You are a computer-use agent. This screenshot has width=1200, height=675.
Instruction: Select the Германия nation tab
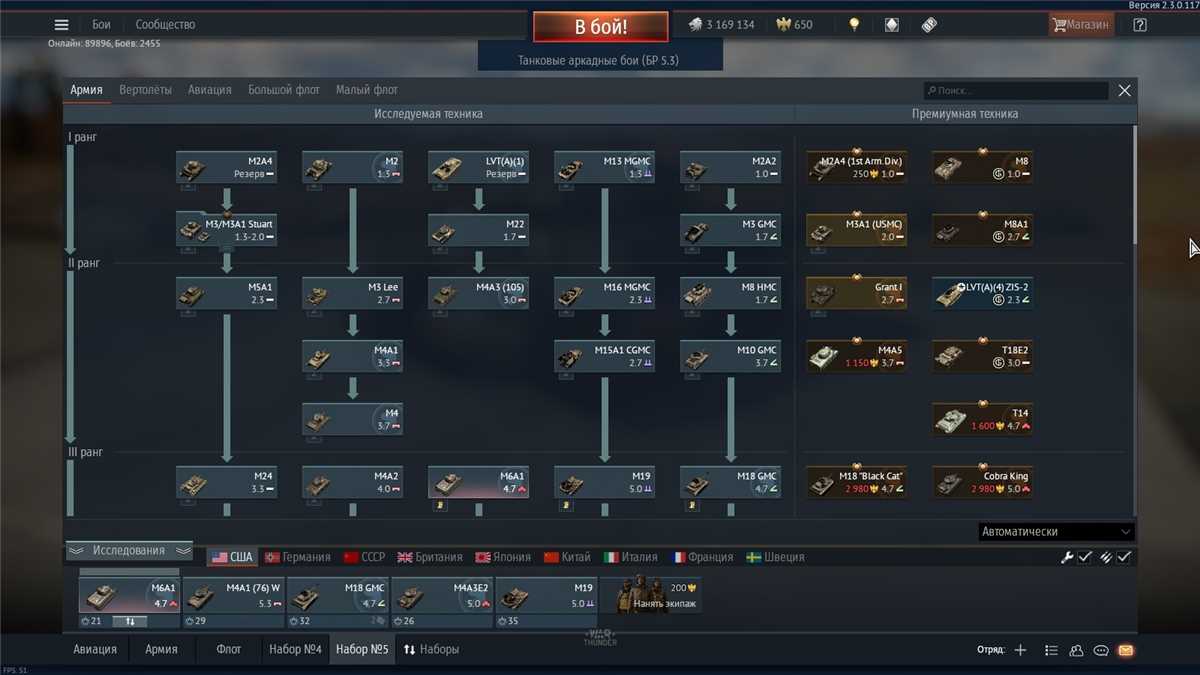coord(297,557)
